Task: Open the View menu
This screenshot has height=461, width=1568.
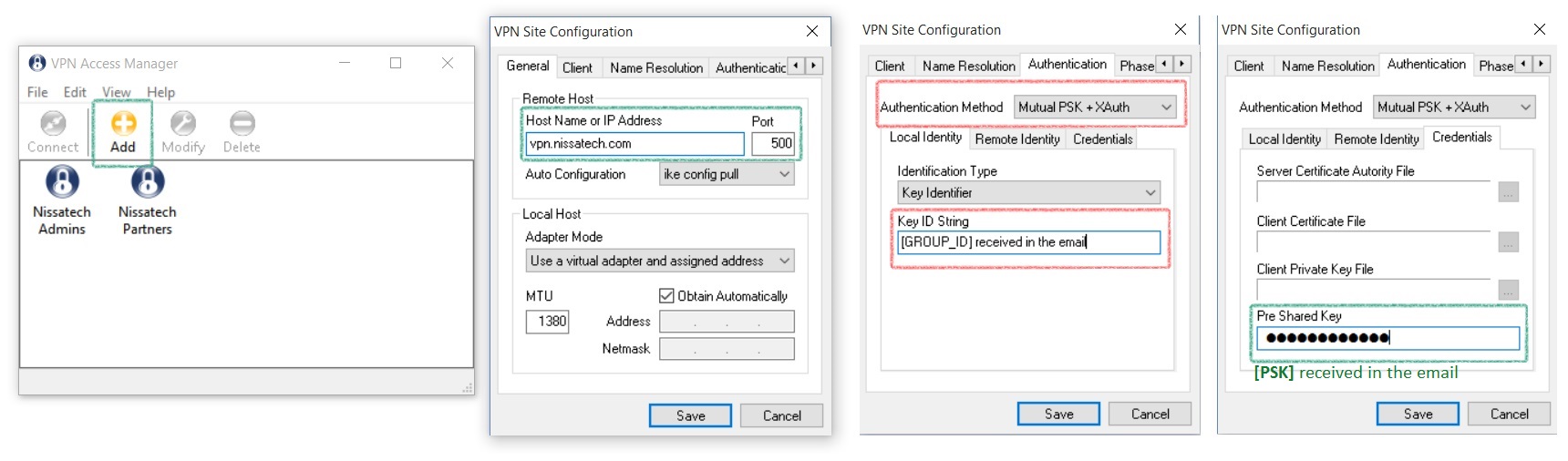Action: [x=116, y=92]
